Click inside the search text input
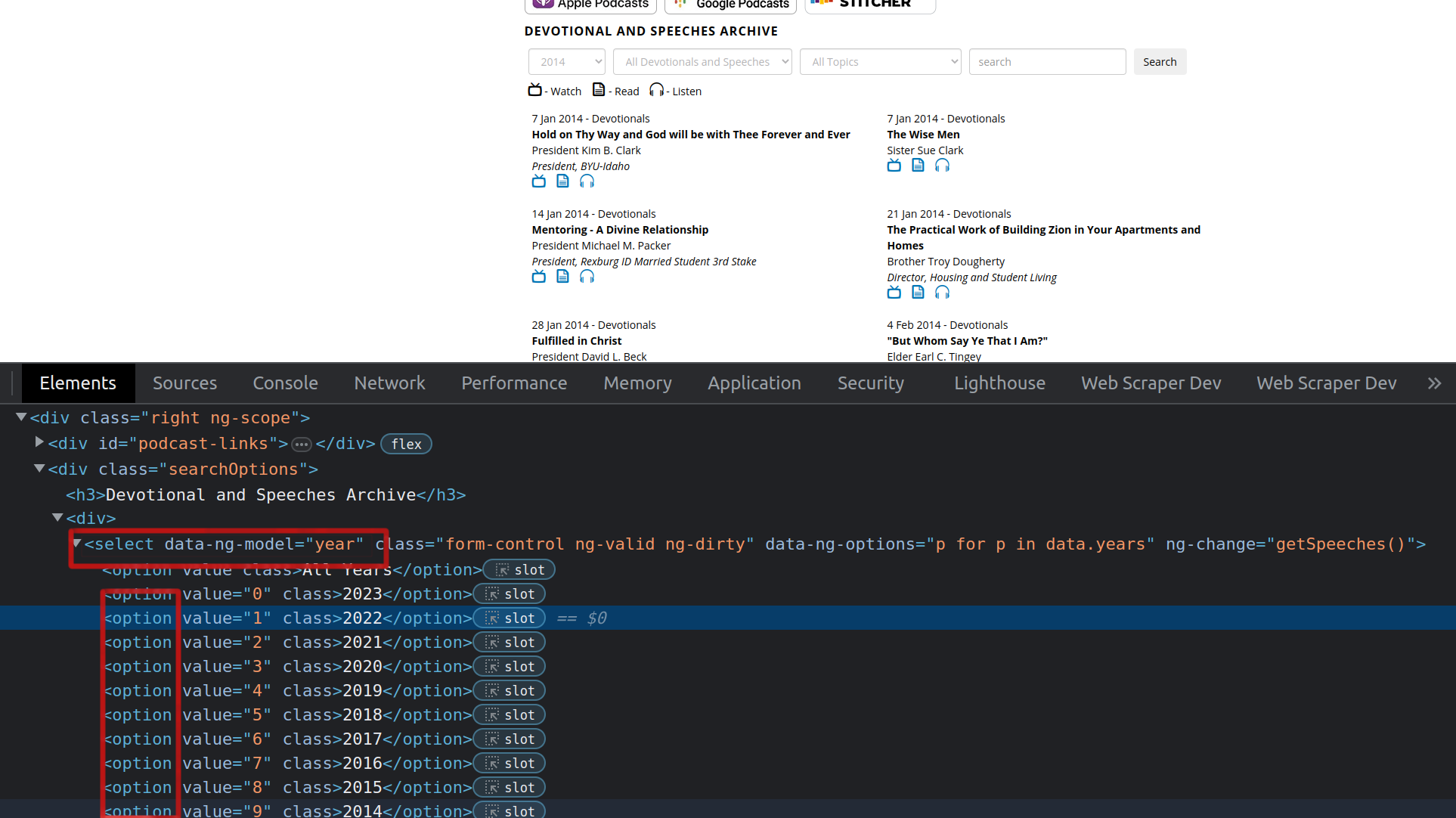Screen dimensions: 1456x818 pyautogui.click(x=1046, y=61)
